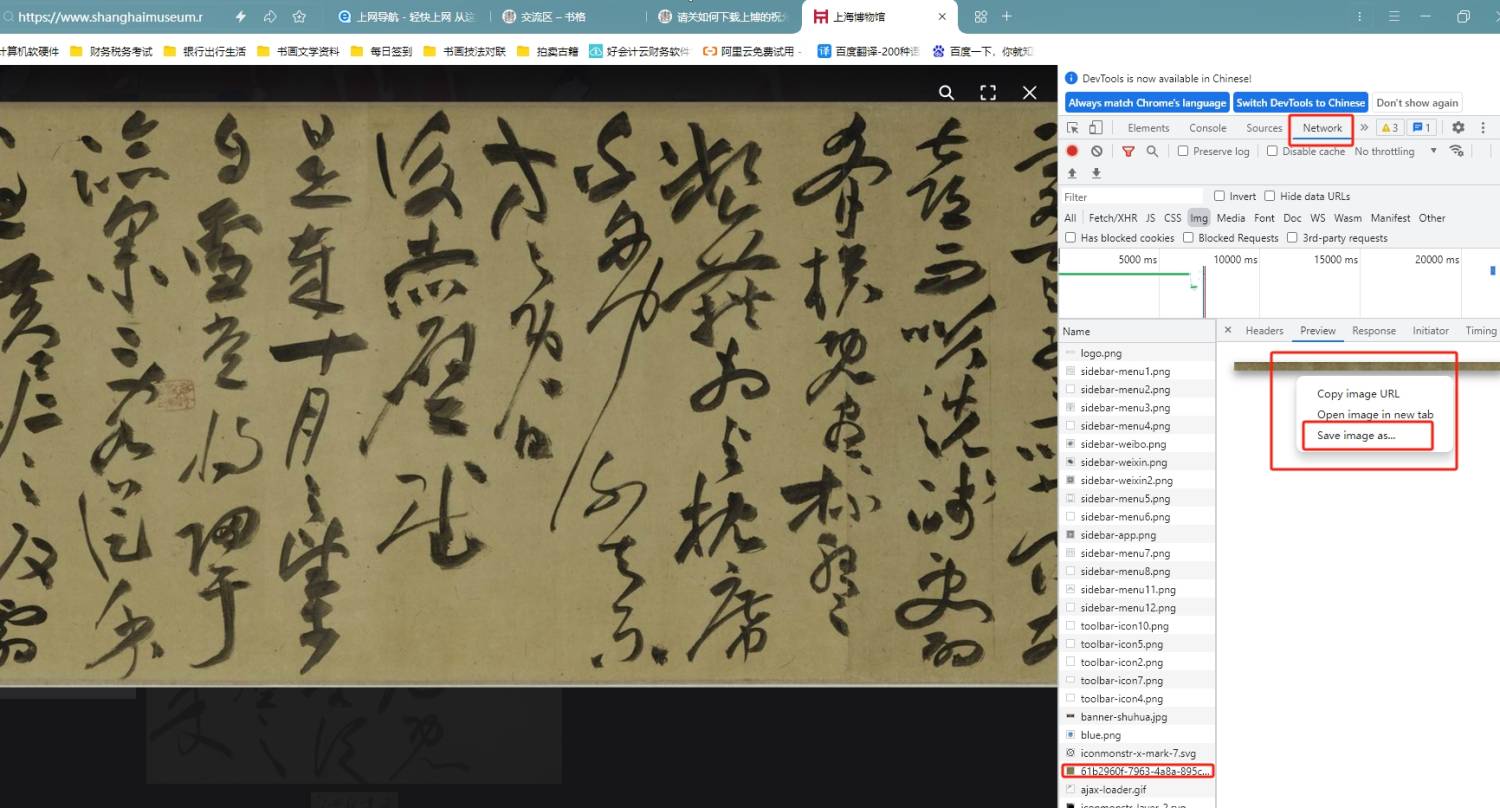Open DevTools three-dot customize menu

point(1483,128)
